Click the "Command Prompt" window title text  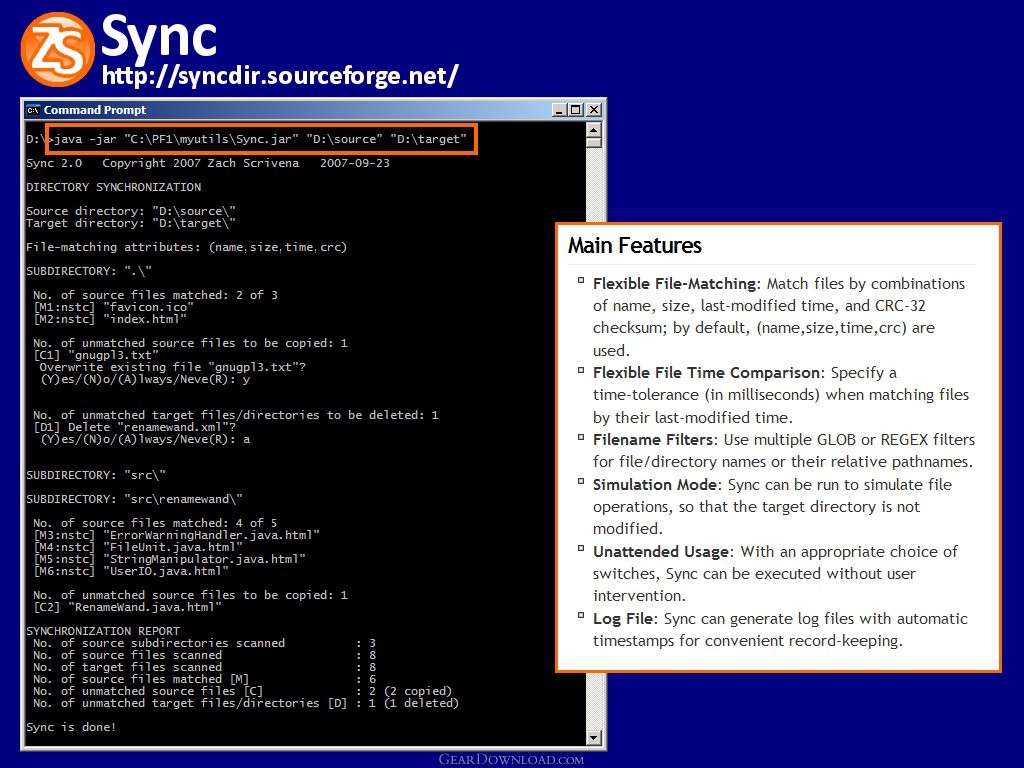[x=95, y=110]
